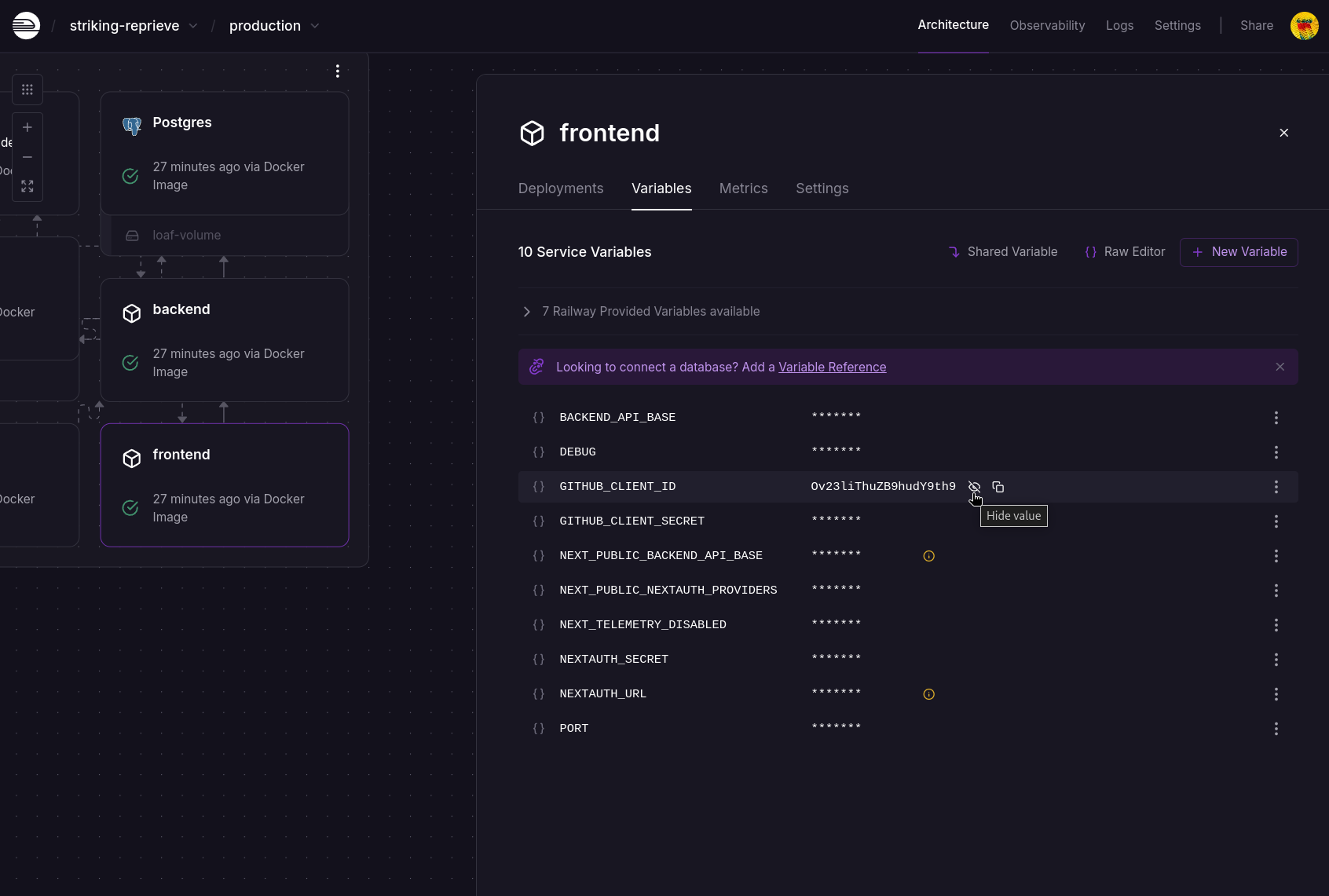Hide the GITHUB_CLIENT_ID value
The height and width of the screenshot is (896, 1329).
pos(973,487)
